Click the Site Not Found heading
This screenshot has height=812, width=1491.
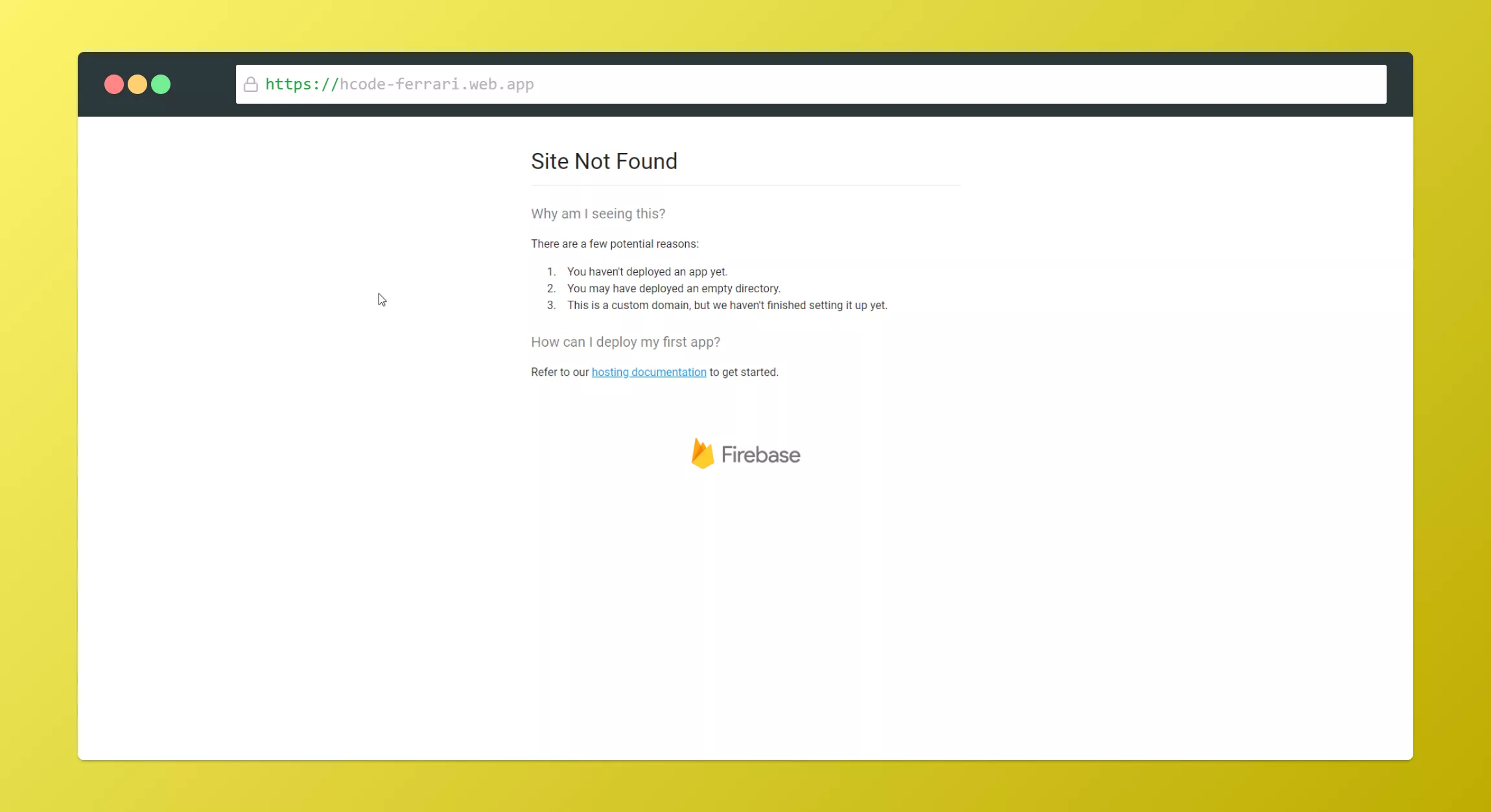[x=604, y=161]
